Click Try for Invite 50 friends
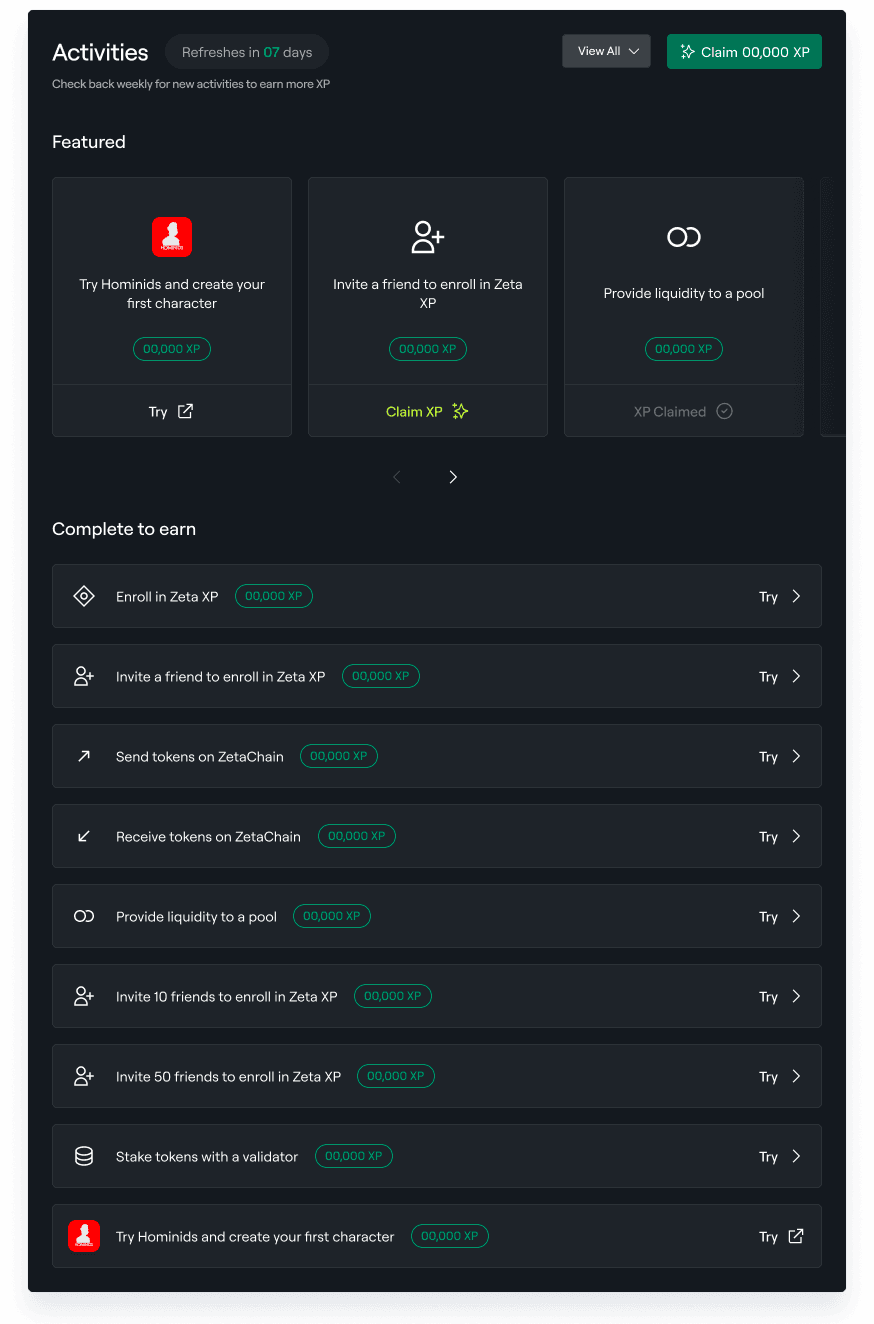Screen dimensions: 874x1324 pos(768,1077)
